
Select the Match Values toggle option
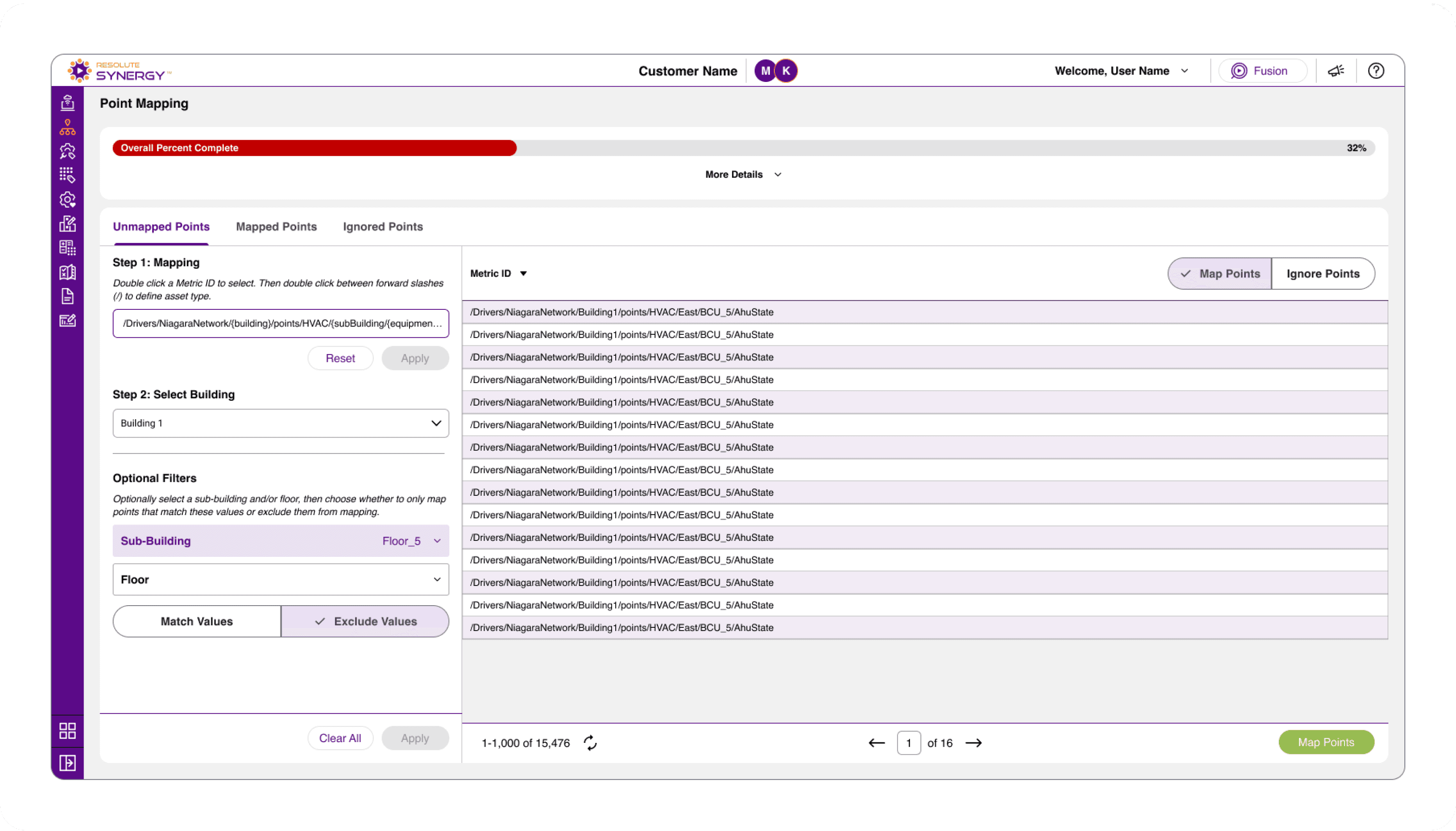tap(197, 621)
